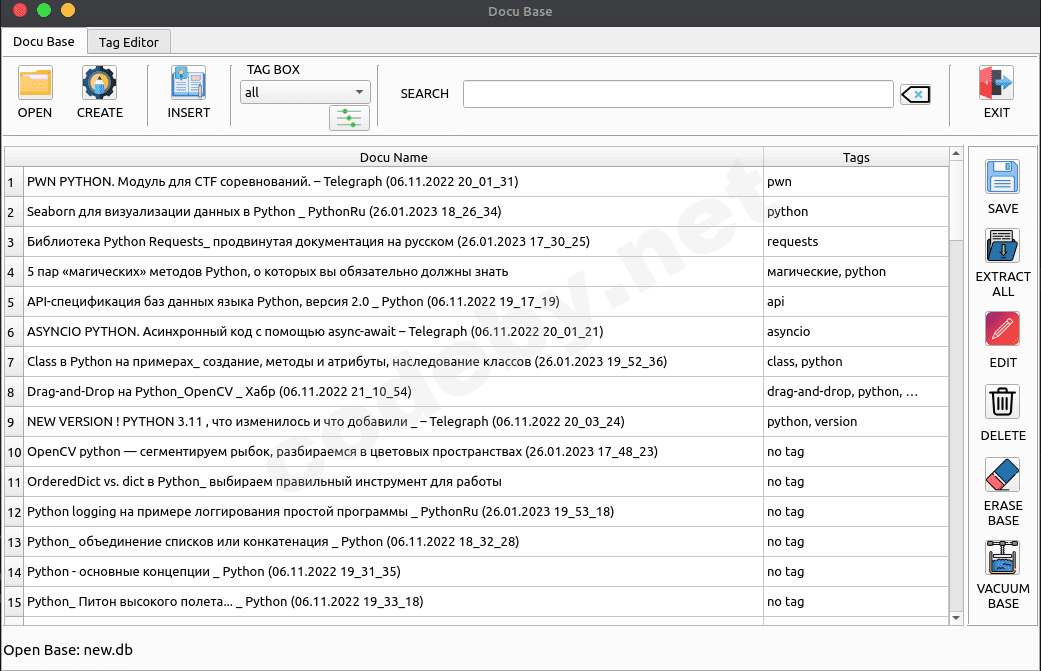Select the Docu Base tab

pyautogui.click(x=44, y=41)
